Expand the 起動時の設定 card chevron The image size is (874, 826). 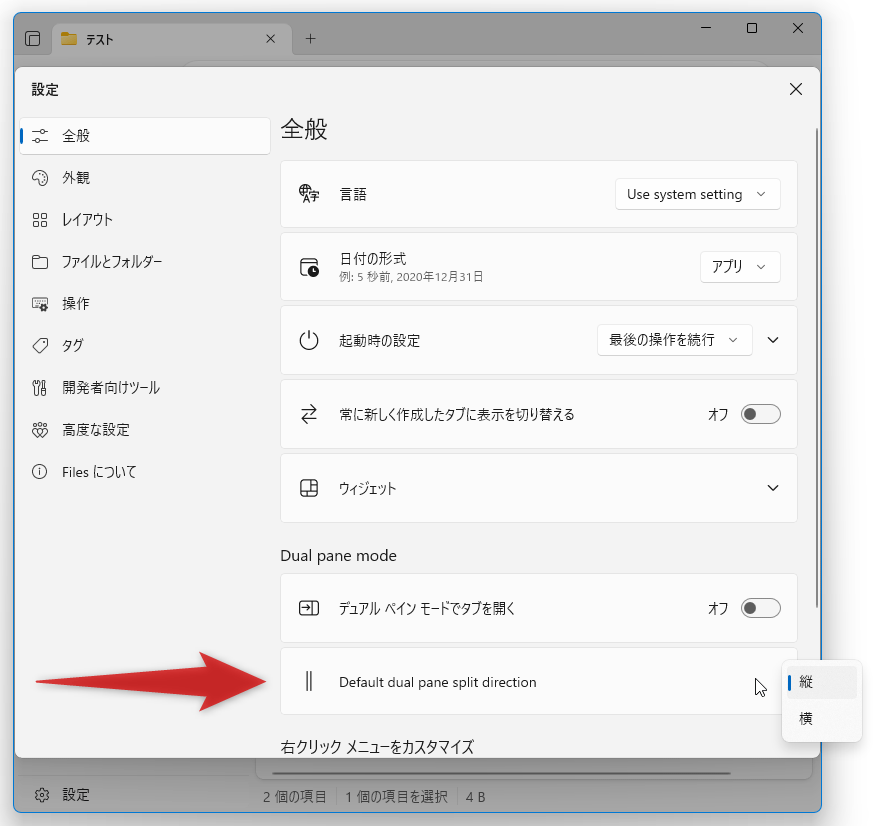(773, 340)
